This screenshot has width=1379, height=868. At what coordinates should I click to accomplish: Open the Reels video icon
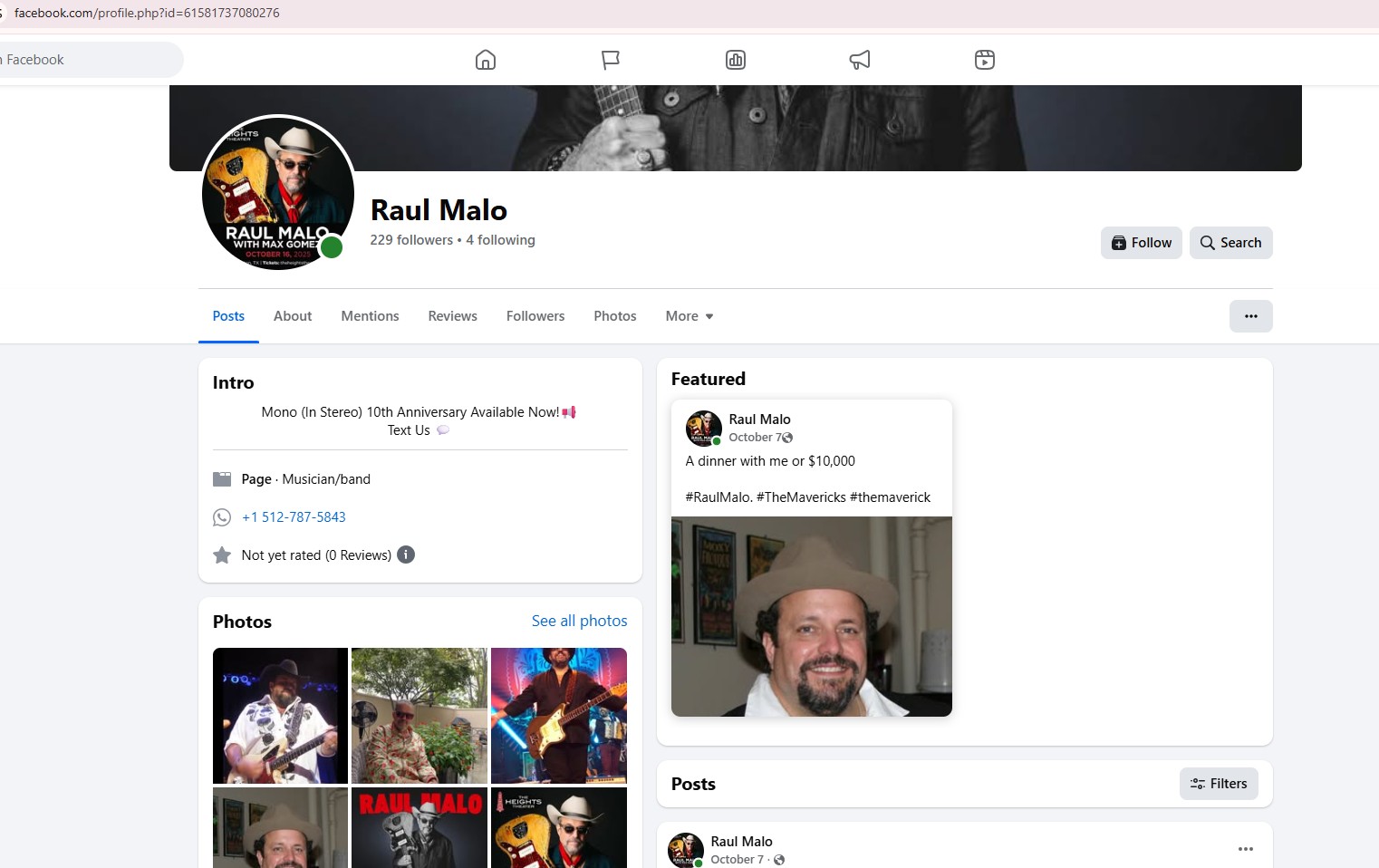point(985,60)
